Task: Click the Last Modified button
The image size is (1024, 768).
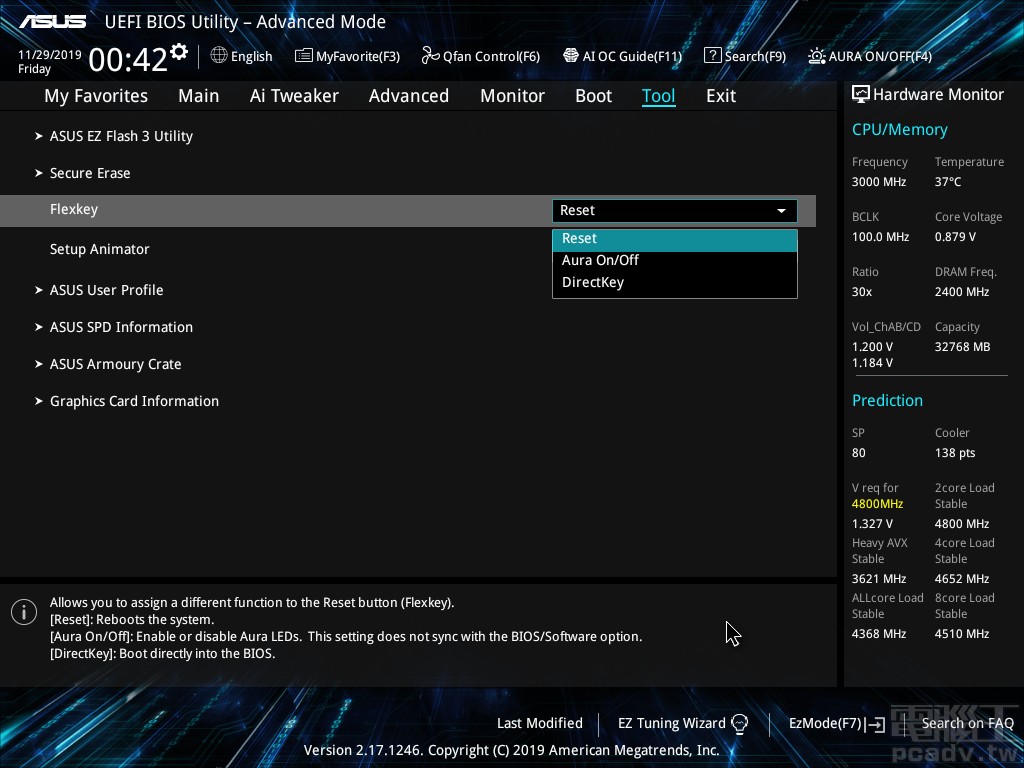Action: tap(539, 723)
